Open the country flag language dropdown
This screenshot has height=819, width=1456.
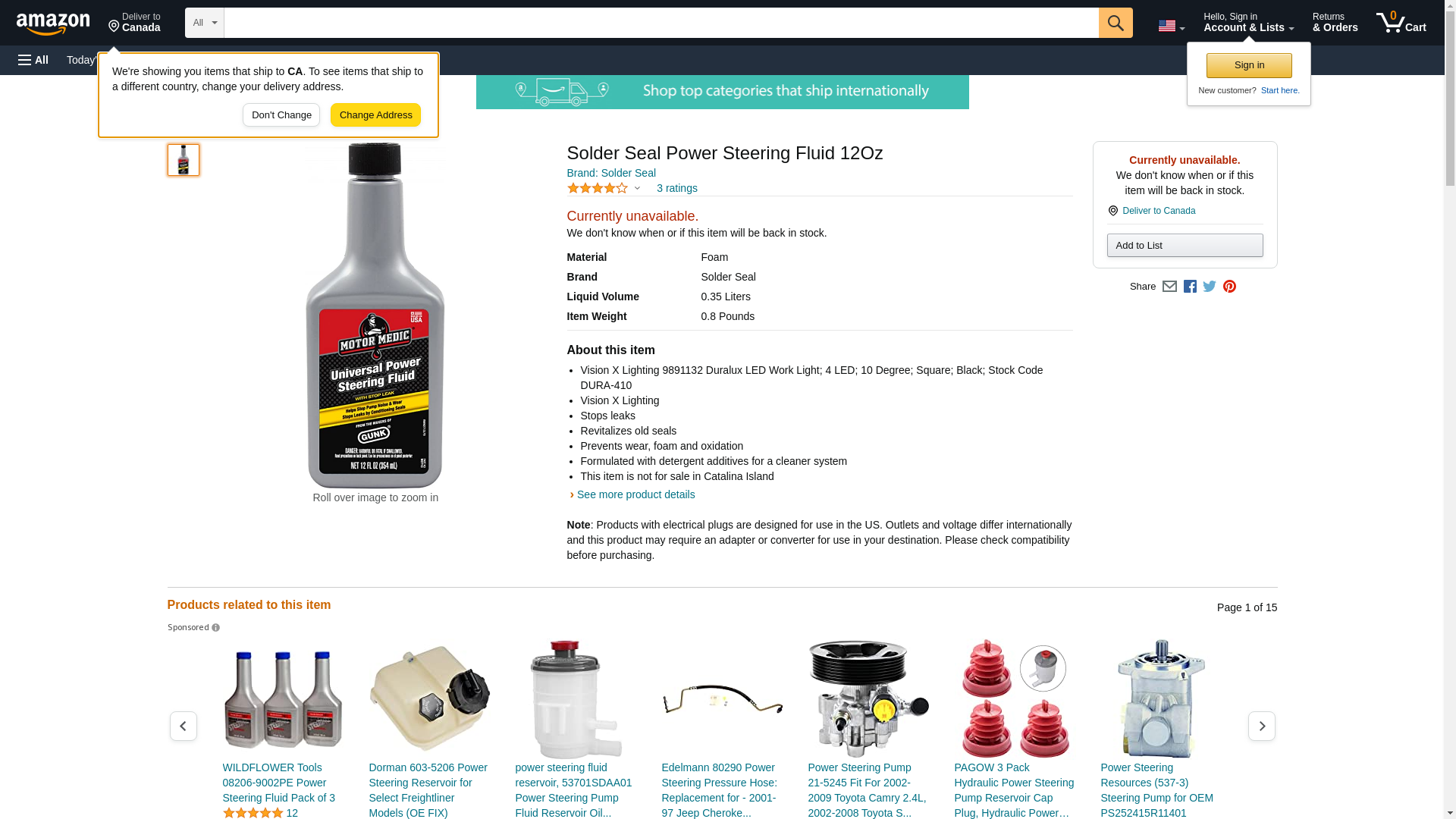[1171, 26]
